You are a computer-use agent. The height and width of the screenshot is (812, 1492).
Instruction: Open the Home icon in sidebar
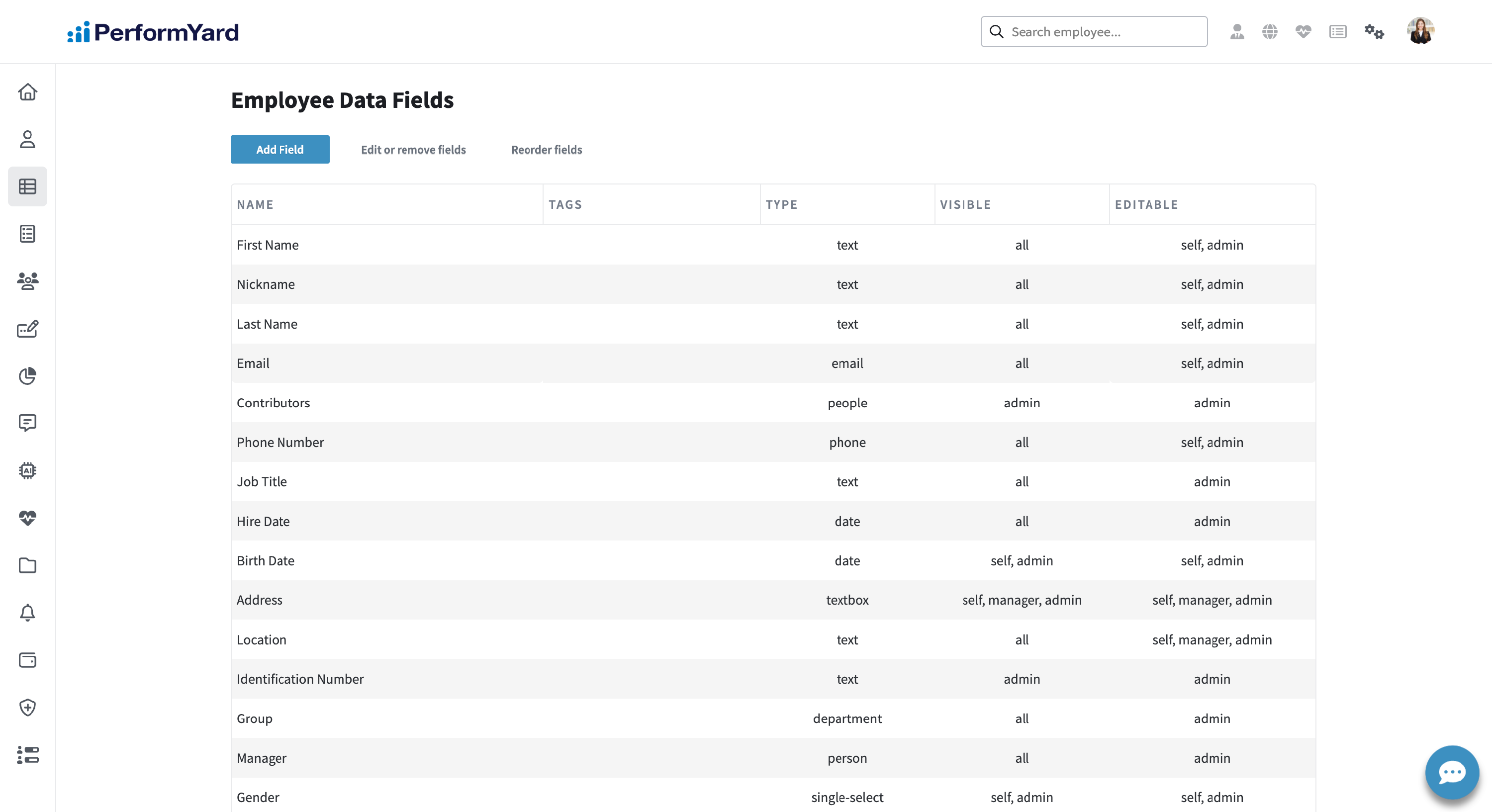(x=27, y=92)
